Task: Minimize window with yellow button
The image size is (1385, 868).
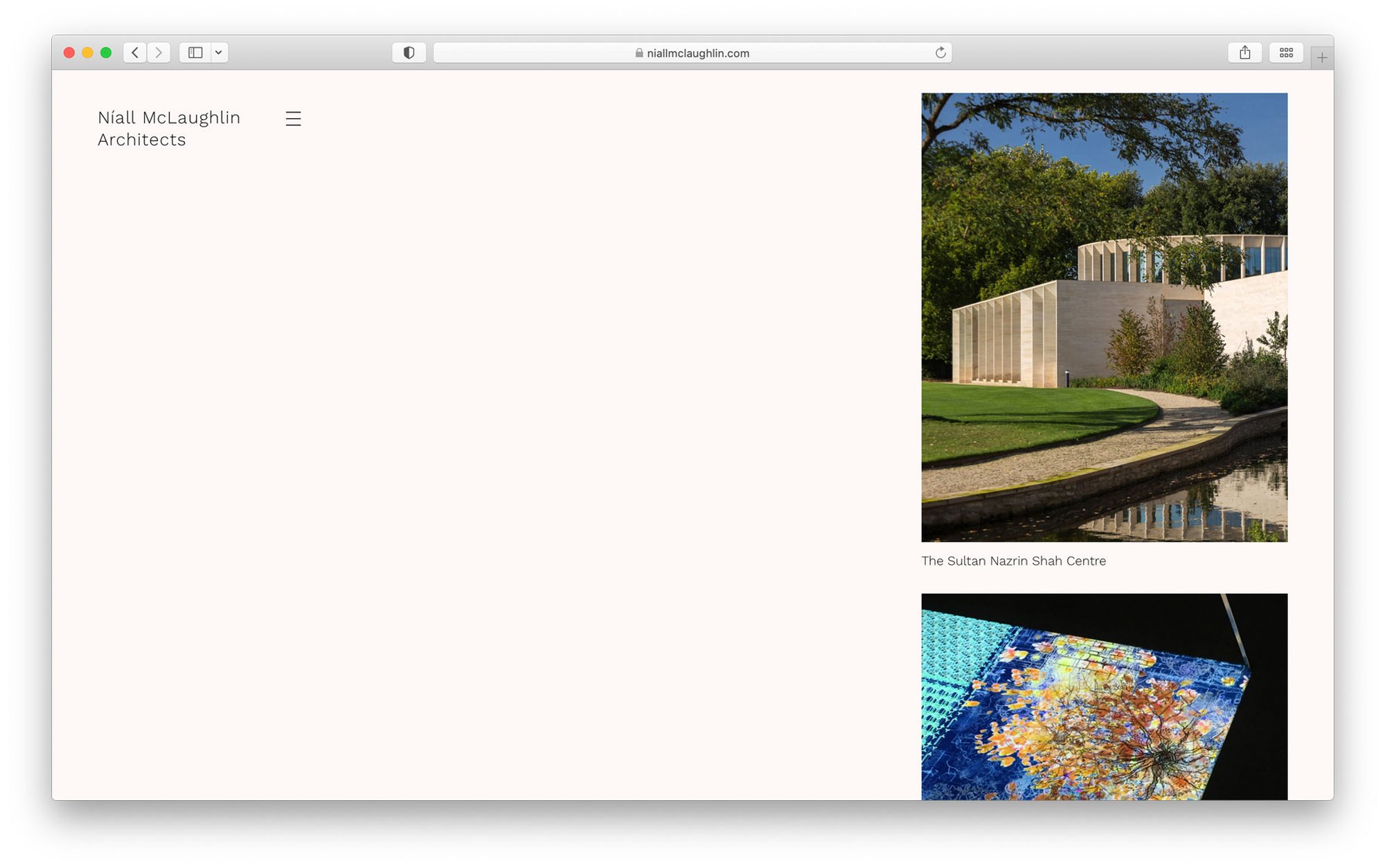Action: coord(87,53)
